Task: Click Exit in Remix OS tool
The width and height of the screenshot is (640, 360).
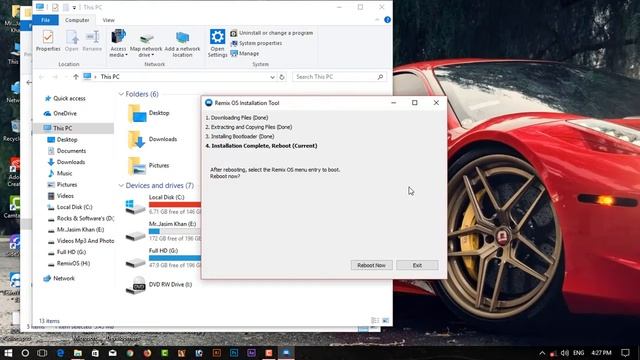Action: [417, 265]
